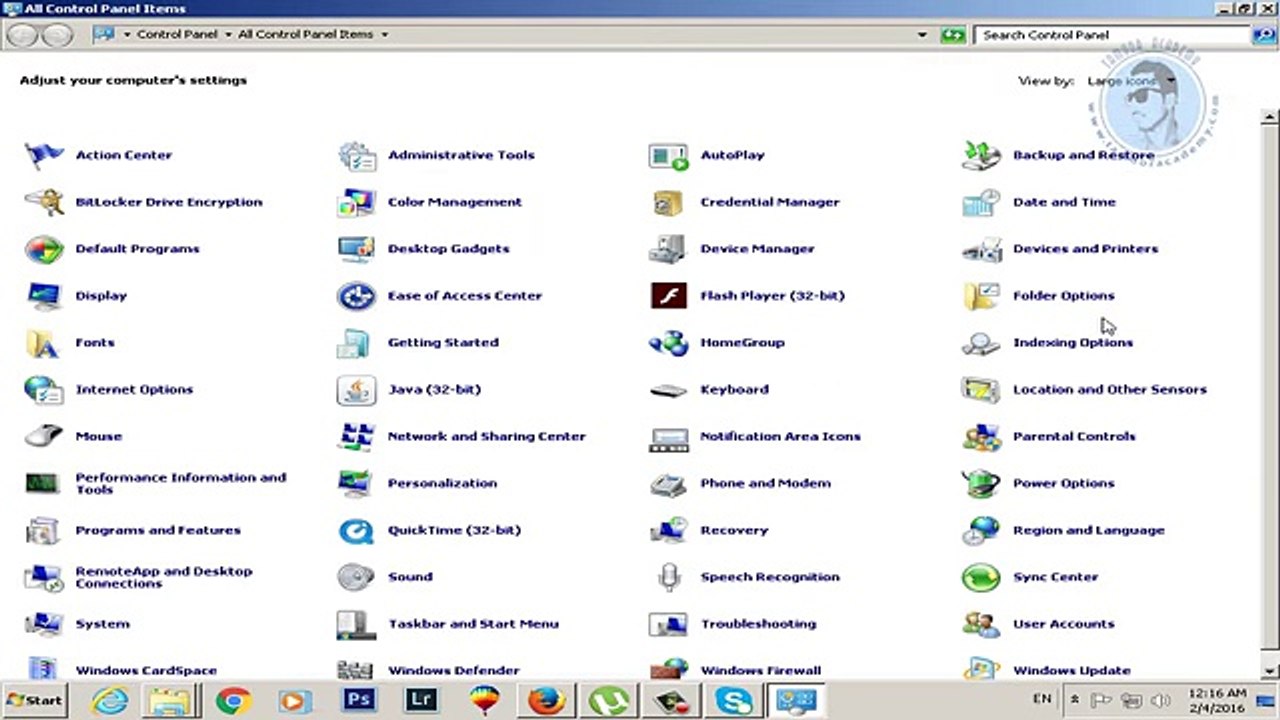Image resolution: width=1280 pixels, height=720 pixels.
Task: Launch Google Chrome from the taskbar
Action: click(x=233, y=700)
